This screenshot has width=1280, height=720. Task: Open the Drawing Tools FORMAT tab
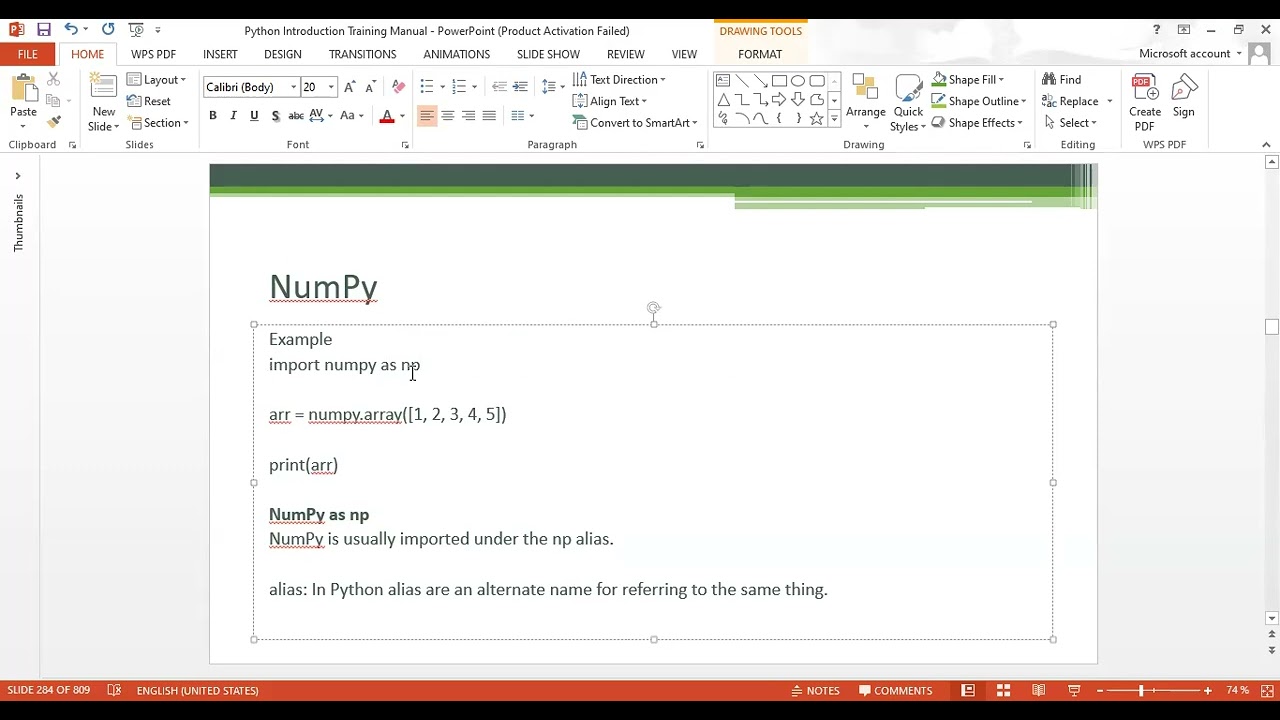[x=760, y=54]
